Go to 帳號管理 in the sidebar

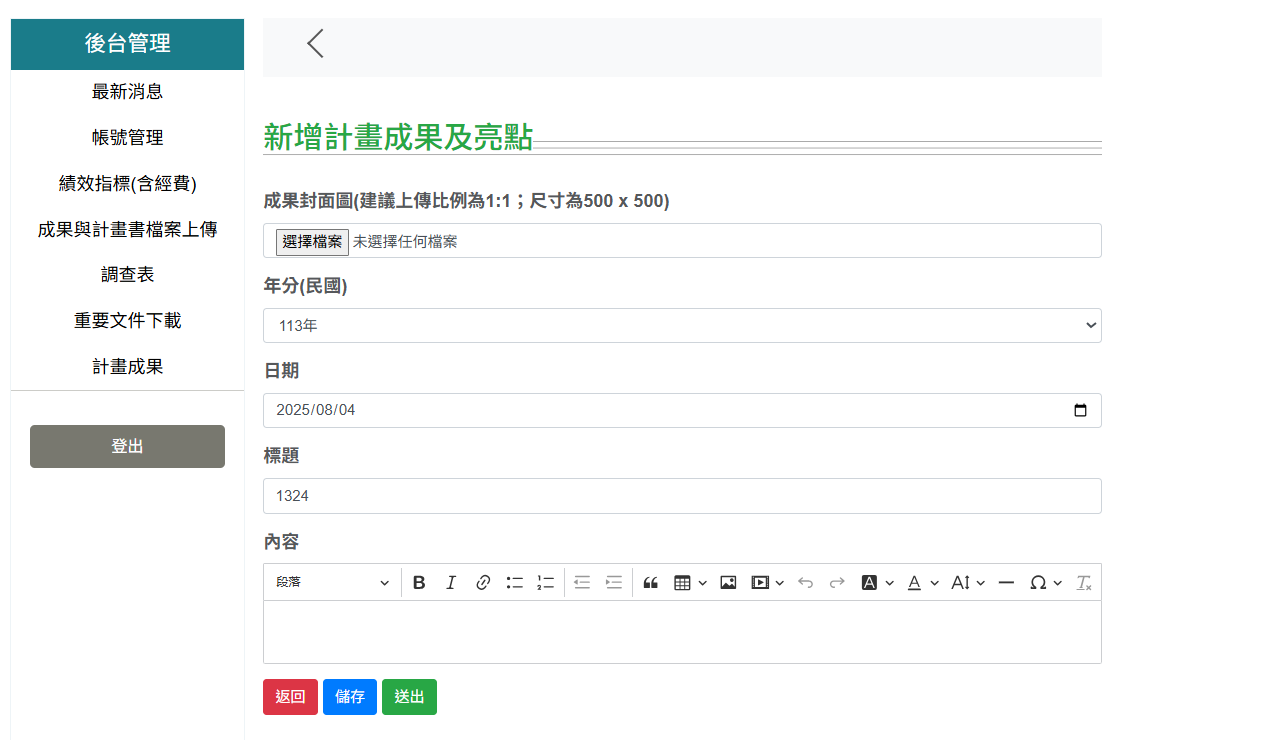(127, 138)
